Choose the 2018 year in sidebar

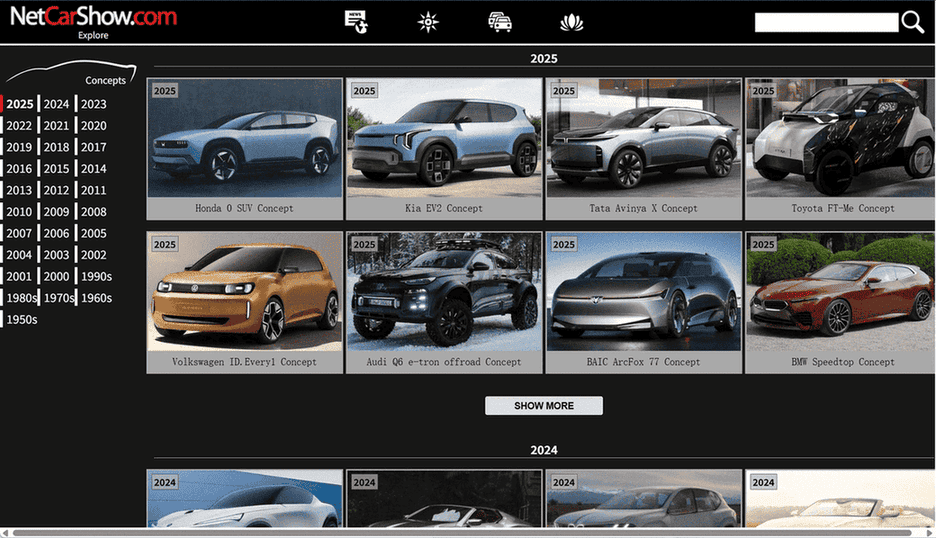[56, 147]
